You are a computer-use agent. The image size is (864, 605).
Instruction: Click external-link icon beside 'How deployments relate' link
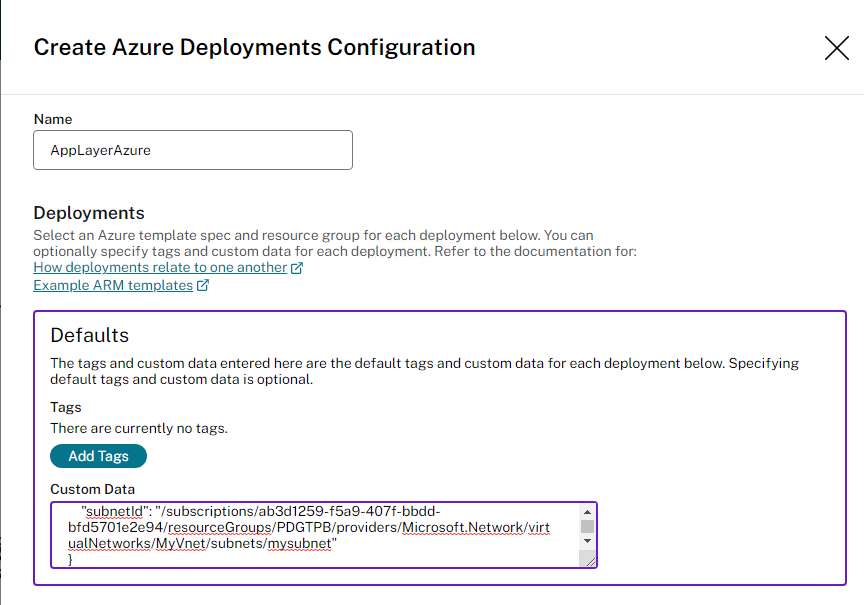pyautogui.click(x=297, y=269)
